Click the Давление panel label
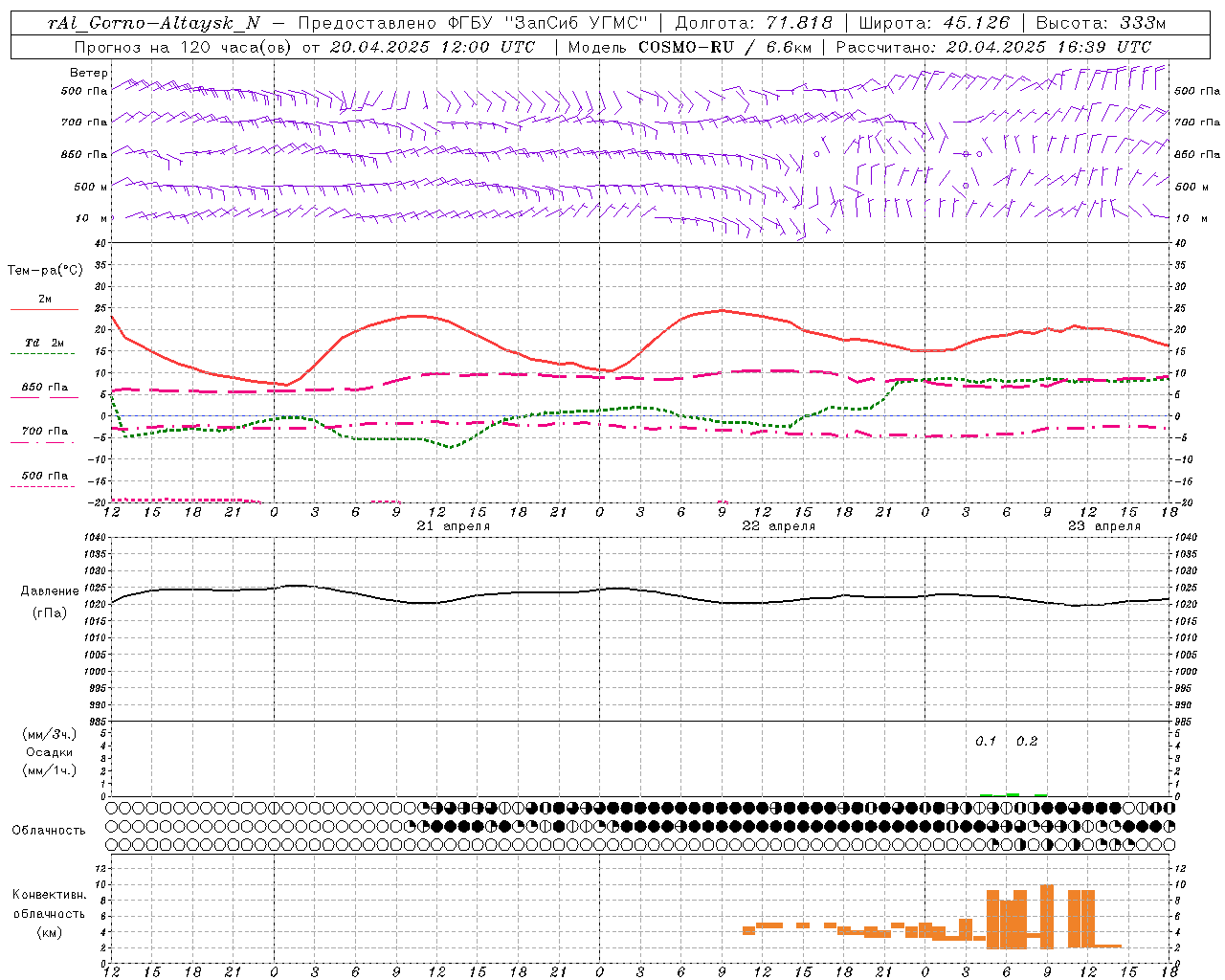 (x=49, y=591)
